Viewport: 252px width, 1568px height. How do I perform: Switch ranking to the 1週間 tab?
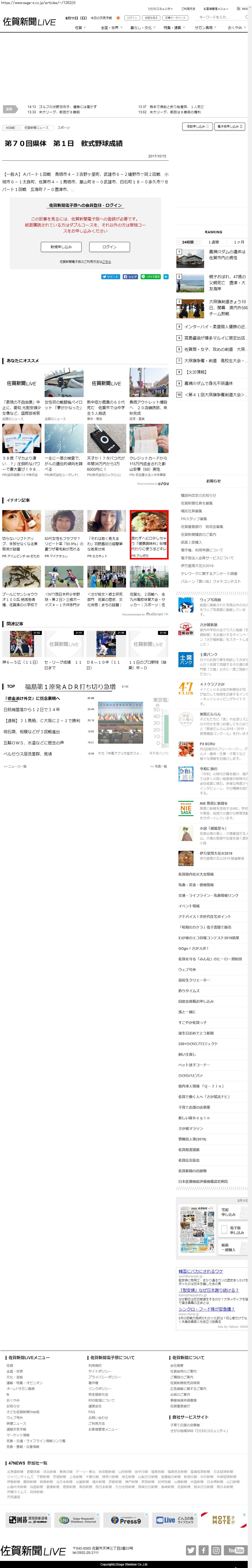click(214, 242)
